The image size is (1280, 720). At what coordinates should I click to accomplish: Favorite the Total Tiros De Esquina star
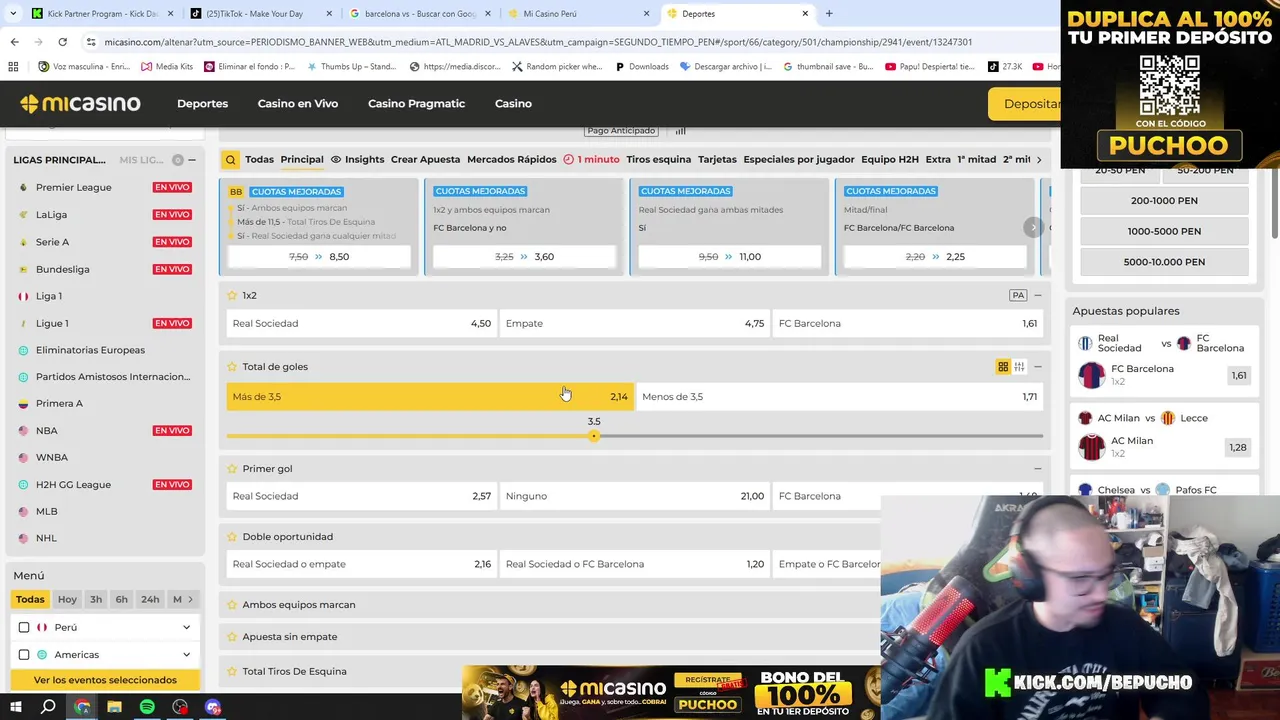(232, 671)
